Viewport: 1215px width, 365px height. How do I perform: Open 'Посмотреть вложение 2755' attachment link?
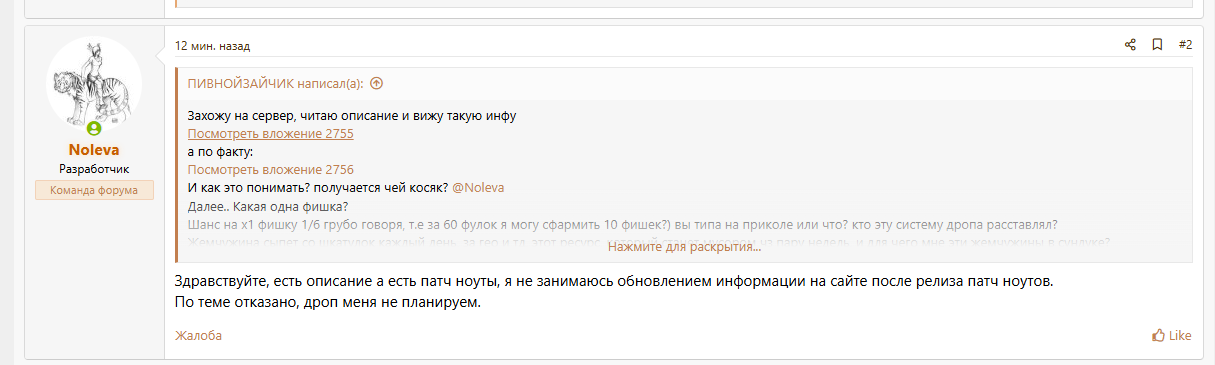[271, 134]
